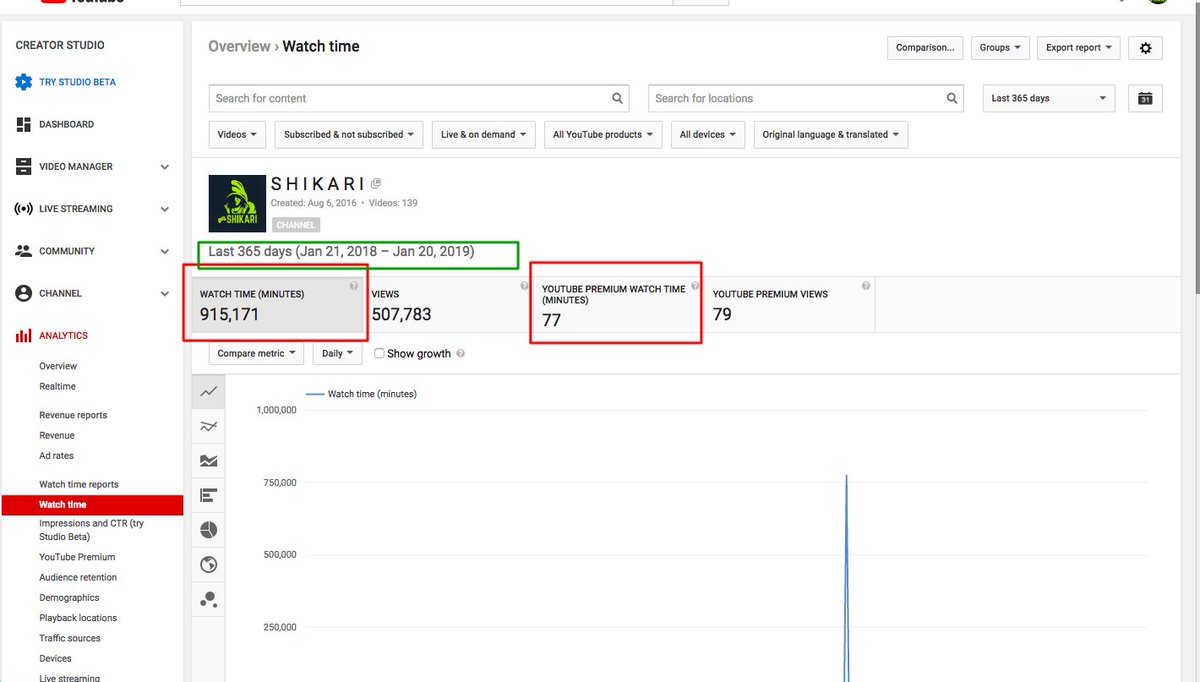Open the Last 365 days dropdown
1200x682 pixels.
[x=1049, y=98]
